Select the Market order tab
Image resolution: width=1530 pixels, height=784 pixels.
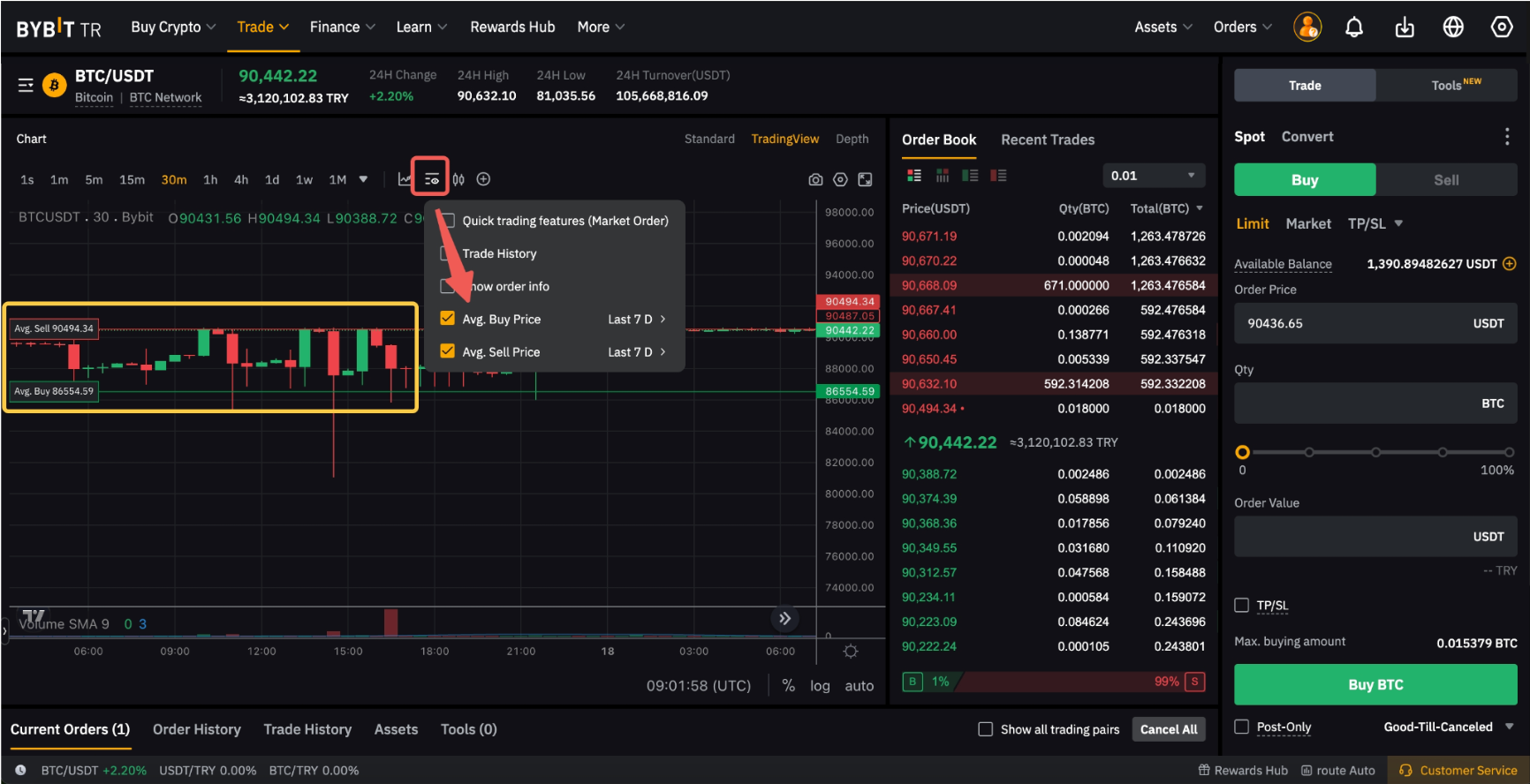(x=1307, y=223)
